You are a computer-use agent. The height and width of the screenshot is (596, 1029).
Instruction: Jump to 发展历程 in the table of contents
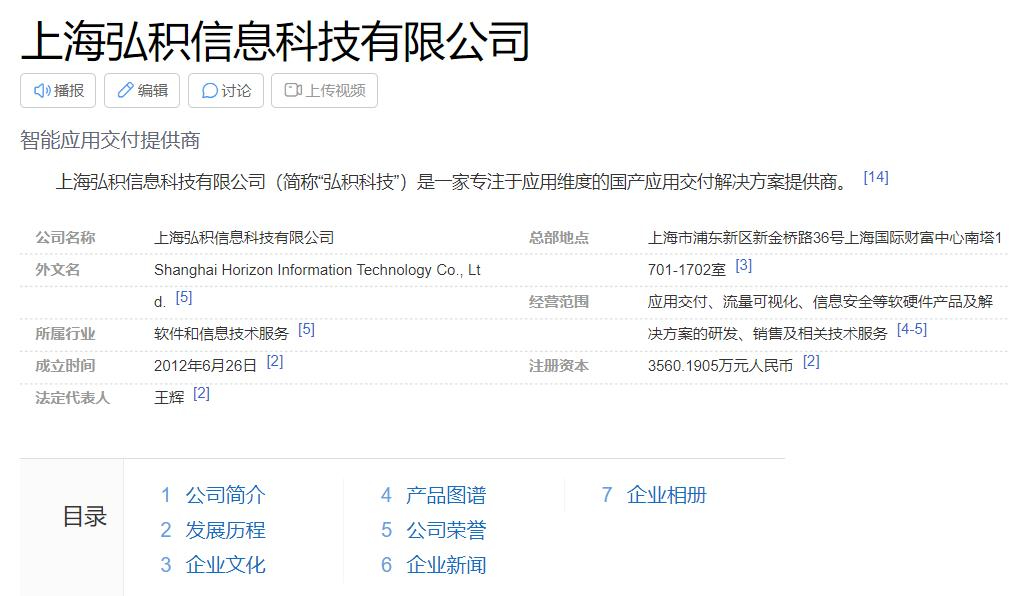point(225,530)
